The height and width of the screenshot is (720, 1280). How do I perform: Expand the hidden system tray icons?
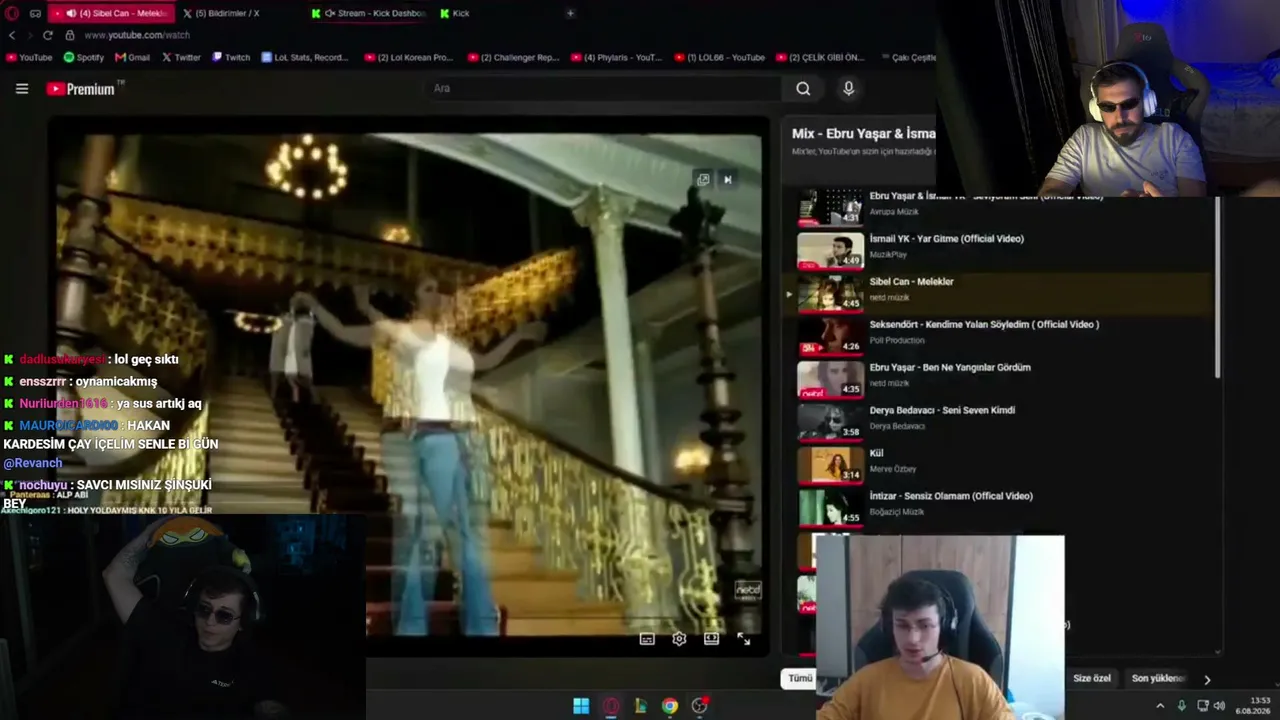[x=1160, y=706]
